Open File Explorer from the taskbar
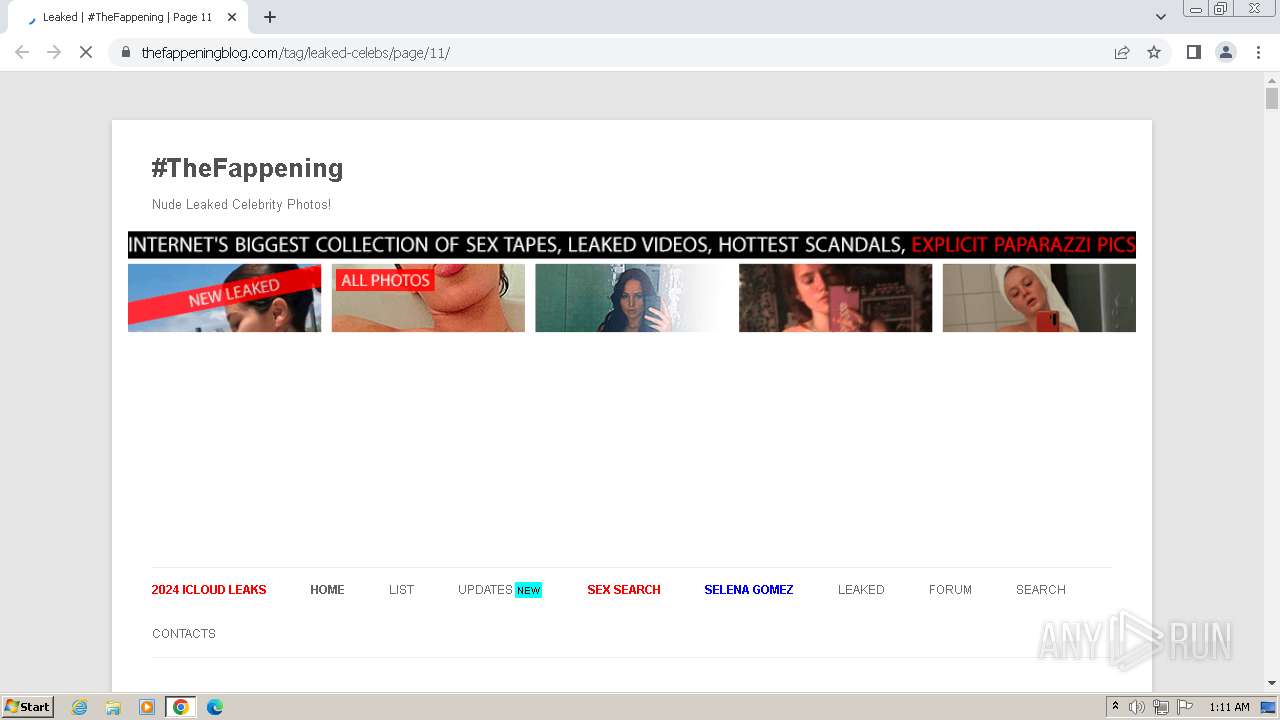Image resolution: width=1280 pixels, height=720 pixels. pos(113,707)
